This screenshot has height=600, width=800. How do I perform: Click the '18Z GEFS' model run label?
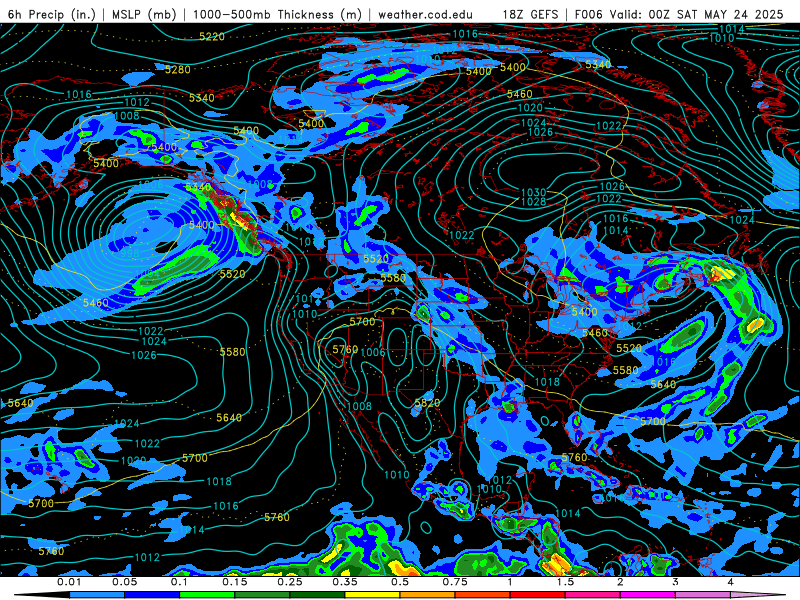tap(531, 14)
